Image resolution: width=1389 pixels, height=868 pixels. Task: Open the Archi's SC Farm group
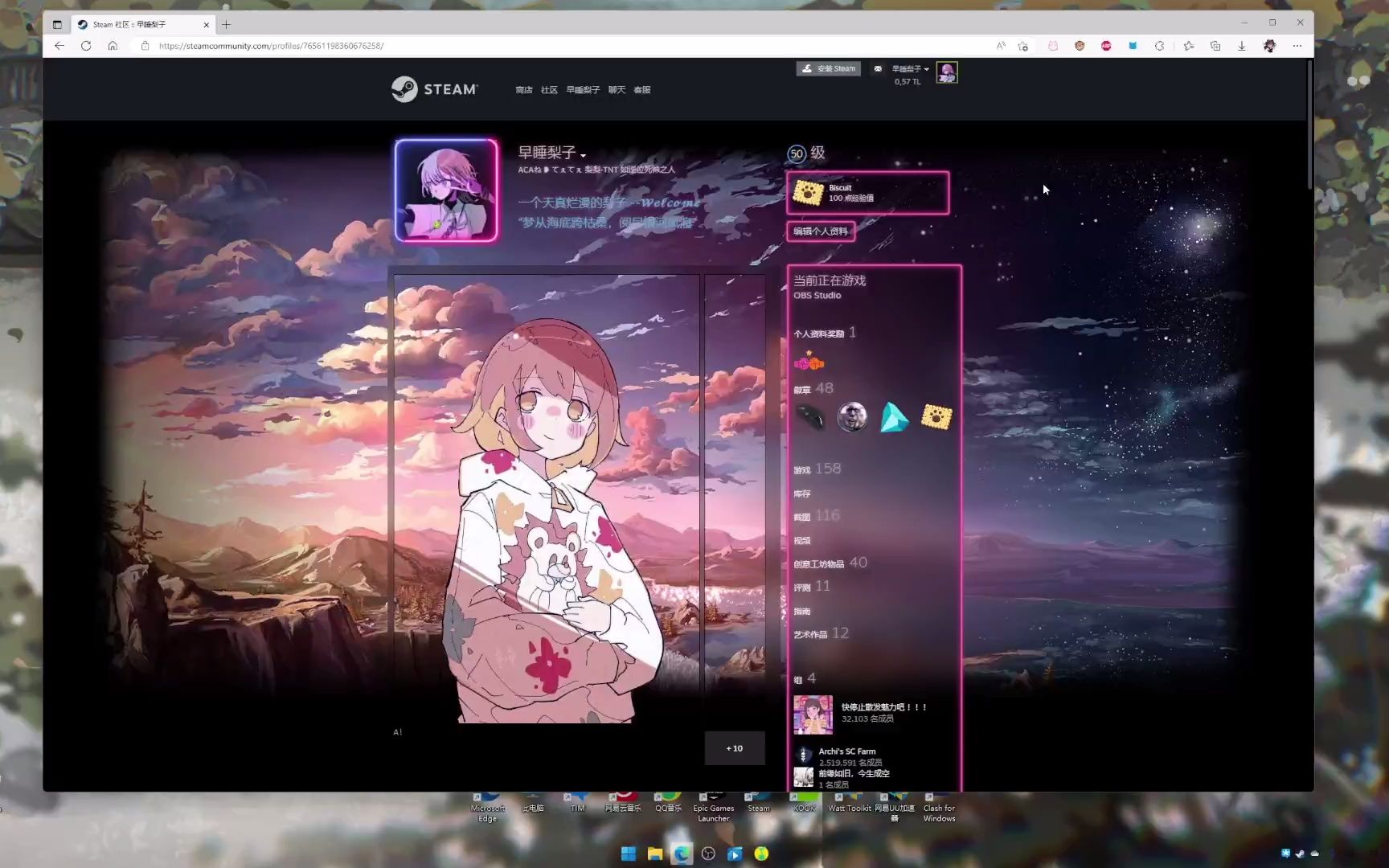pos(847,751)
